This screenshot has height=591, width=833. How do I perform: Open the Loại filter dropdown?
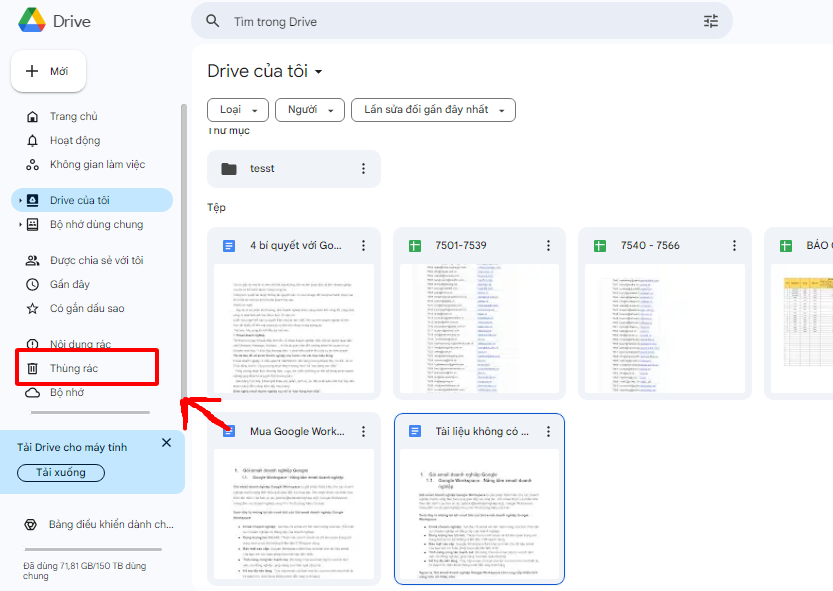click(238, 110)
